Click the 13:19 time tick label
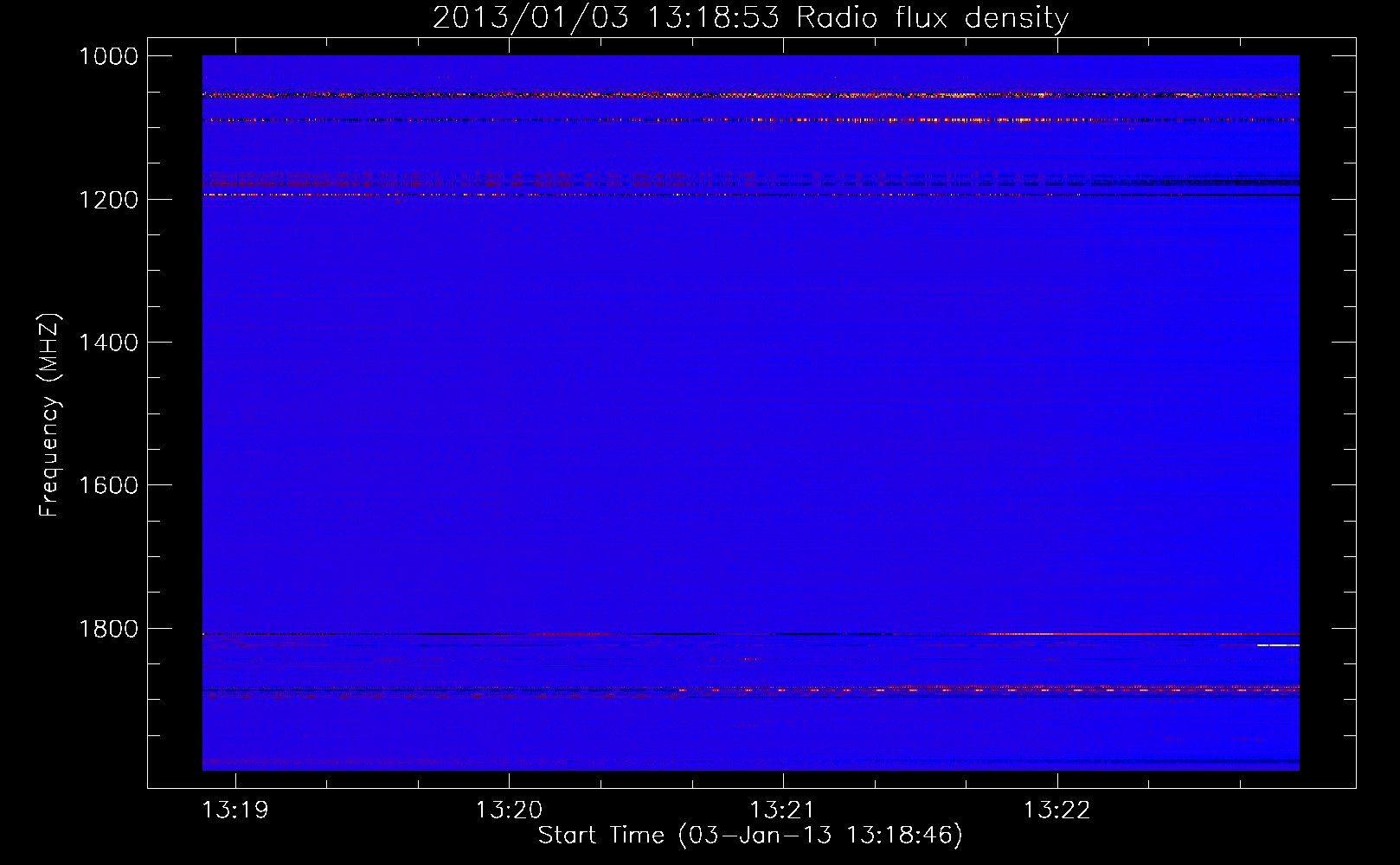 coord(235,811)
